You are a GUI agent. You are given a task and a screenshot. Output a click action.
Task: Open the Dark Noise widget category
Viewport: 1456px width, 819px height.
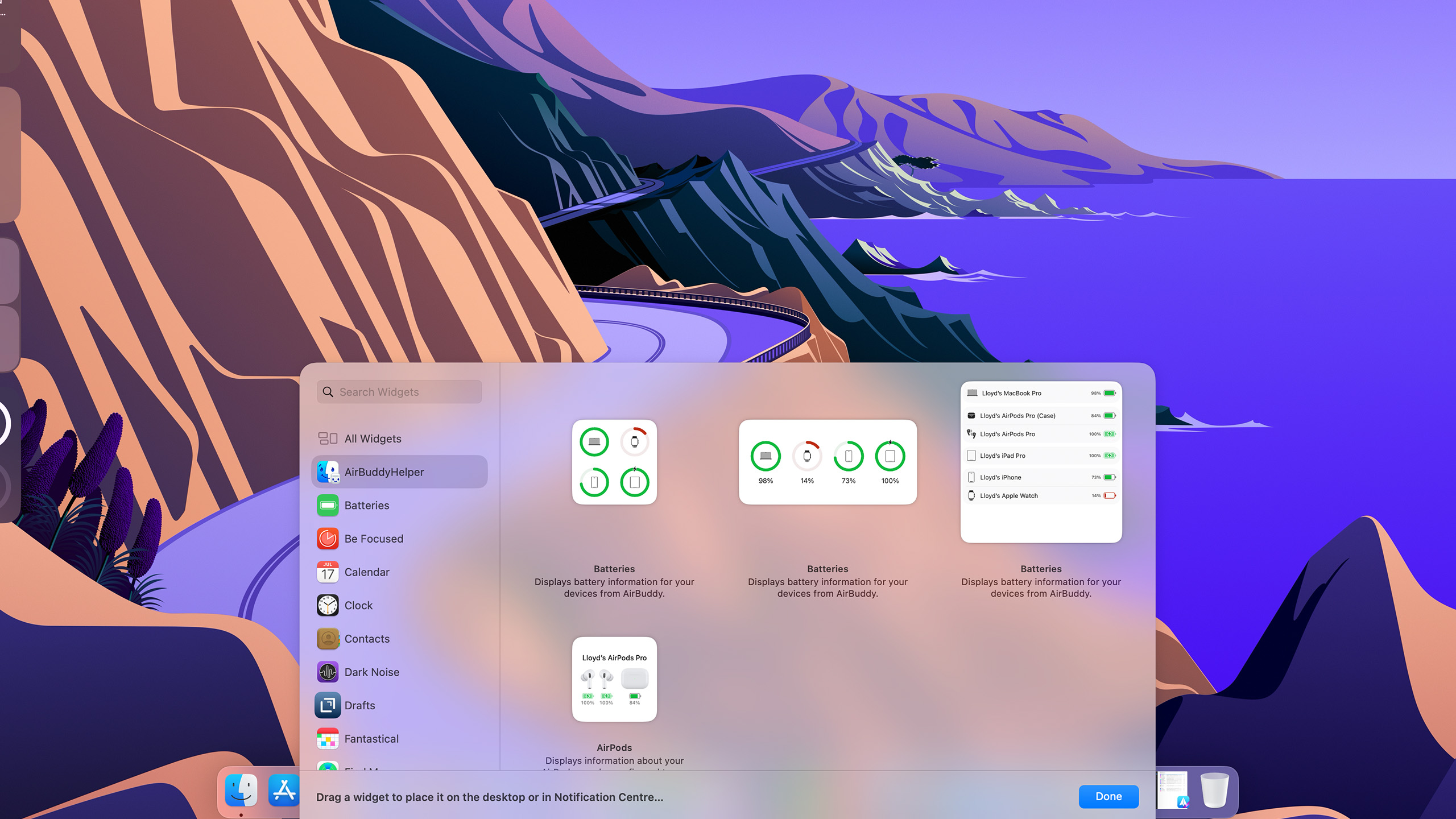399,672
